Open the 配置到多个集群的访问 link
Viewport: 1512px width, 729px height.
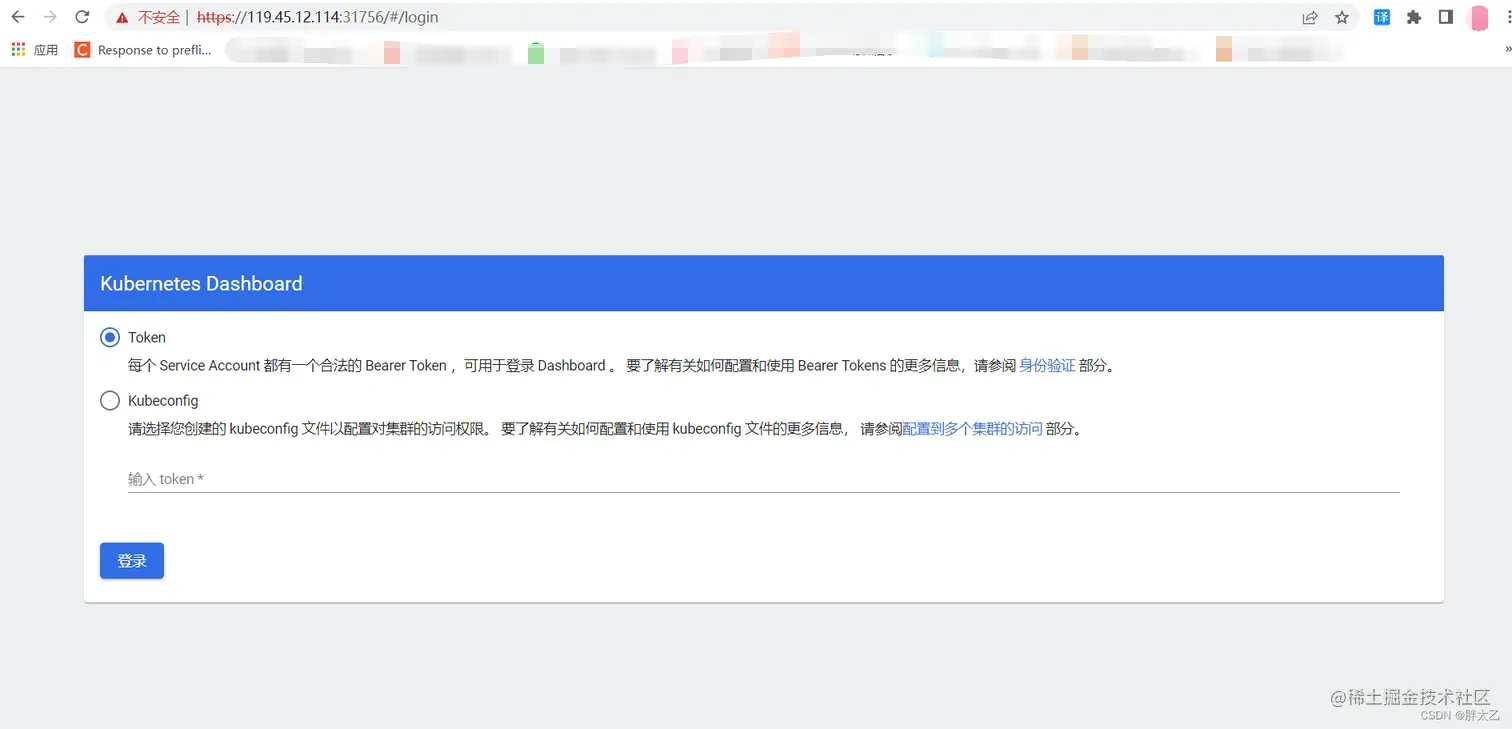coord(973,429)
